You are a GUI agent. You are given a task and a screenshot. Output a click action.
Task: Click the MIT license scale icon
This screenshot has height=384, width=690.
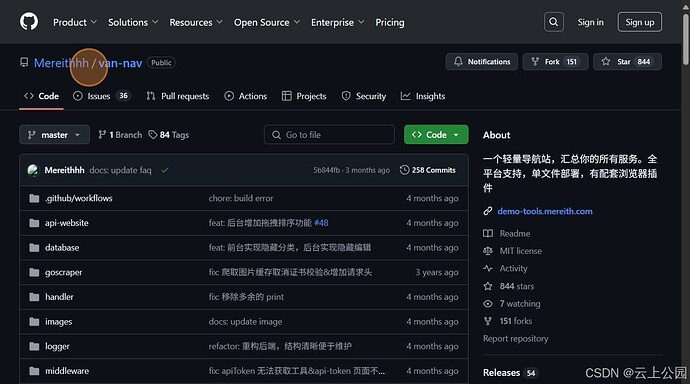click(488, 251)
